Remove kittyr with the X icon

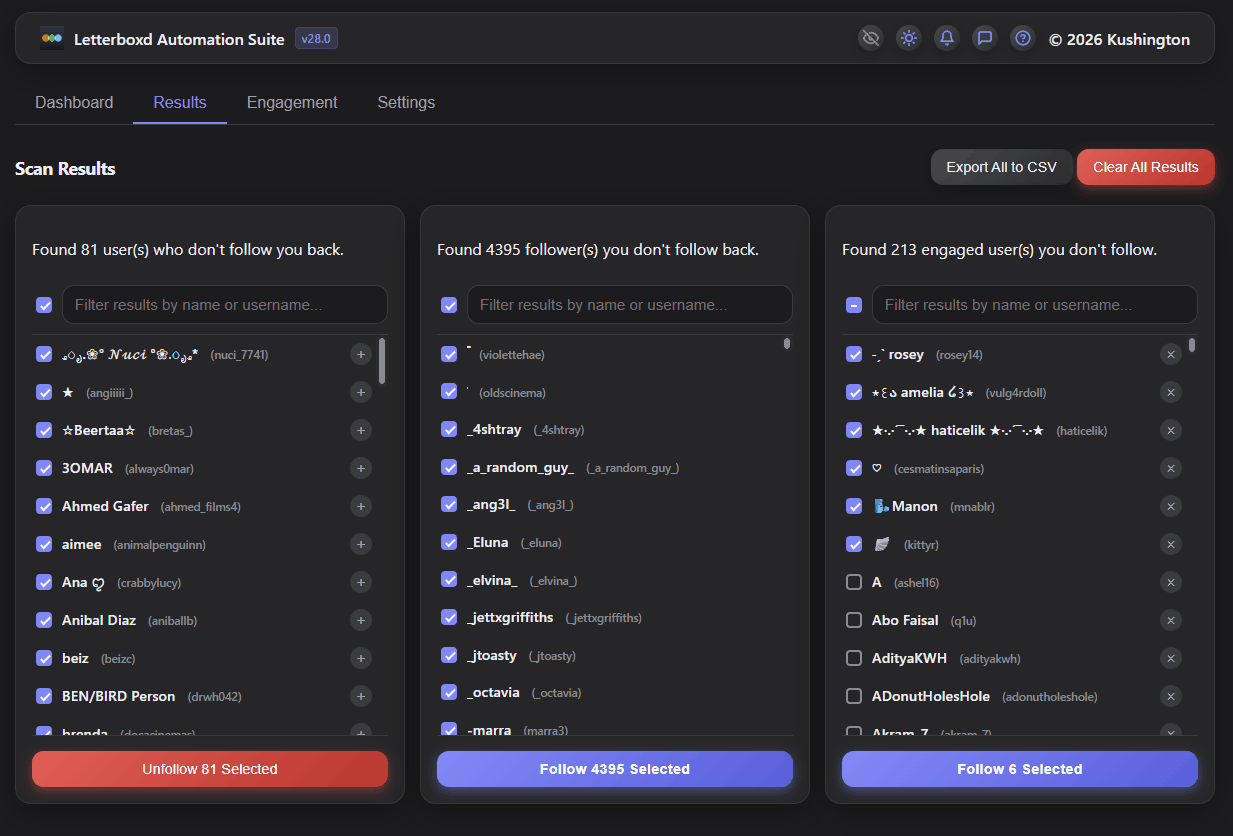coord(1171,544)
